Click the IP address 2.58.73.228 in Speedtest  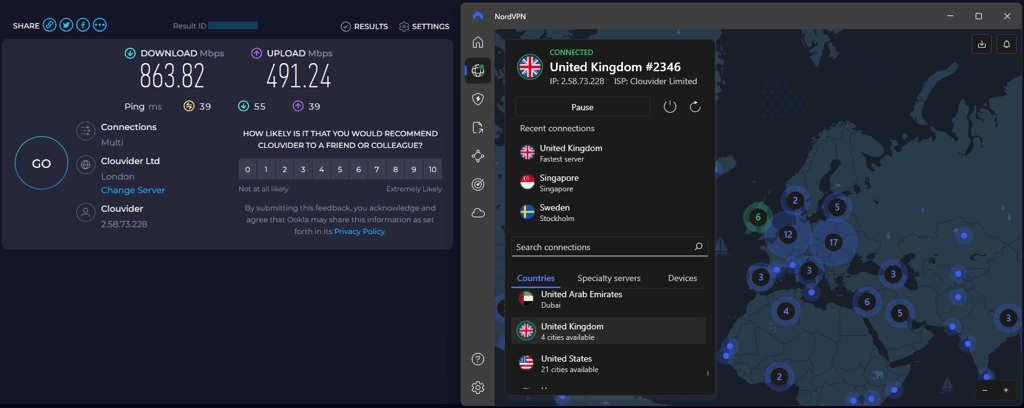124,224
